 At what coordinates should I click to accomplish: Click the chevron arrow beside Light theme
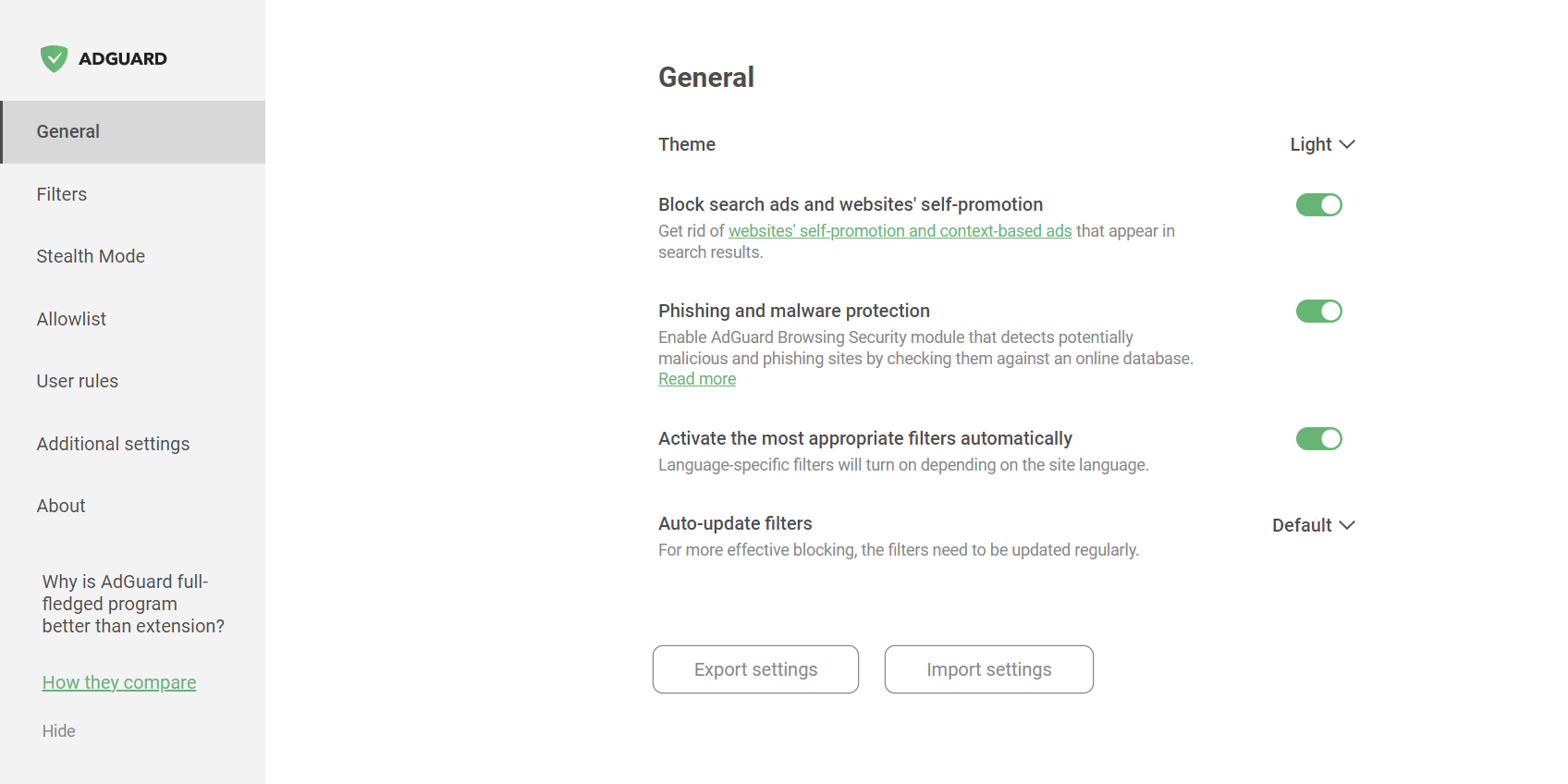click(x=1347, y=144)
